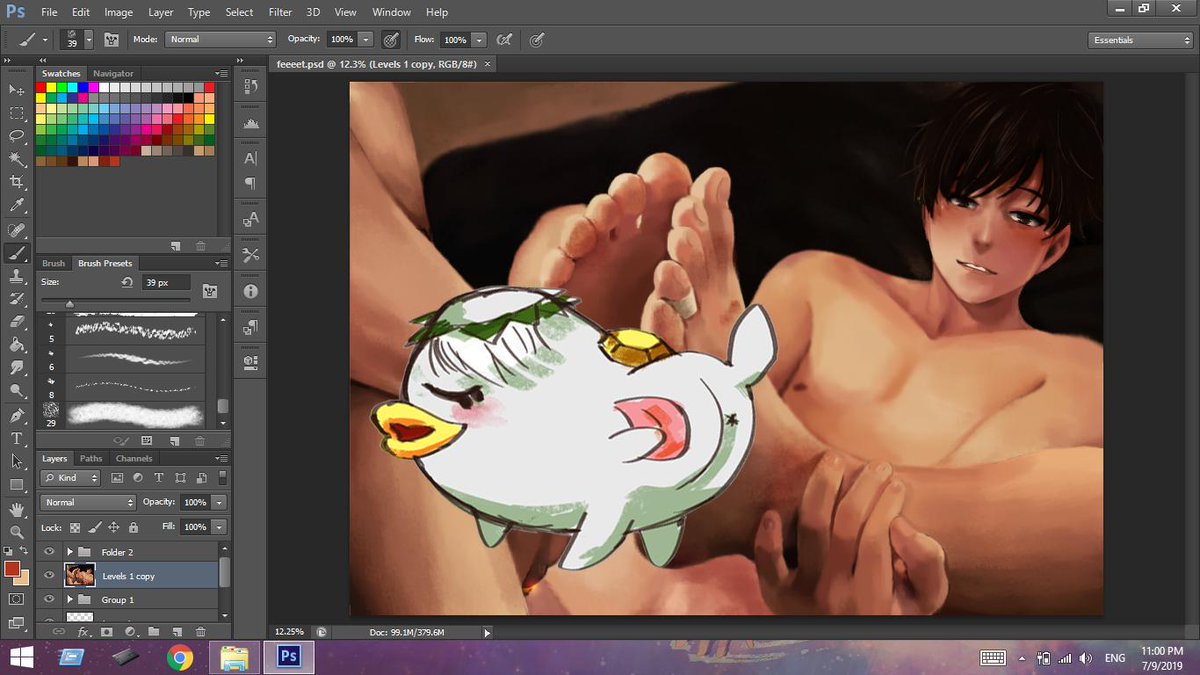1200x675 pixels.
Task: Click the background color swatch
Action: pyautogui.click(x=22, y=578)
